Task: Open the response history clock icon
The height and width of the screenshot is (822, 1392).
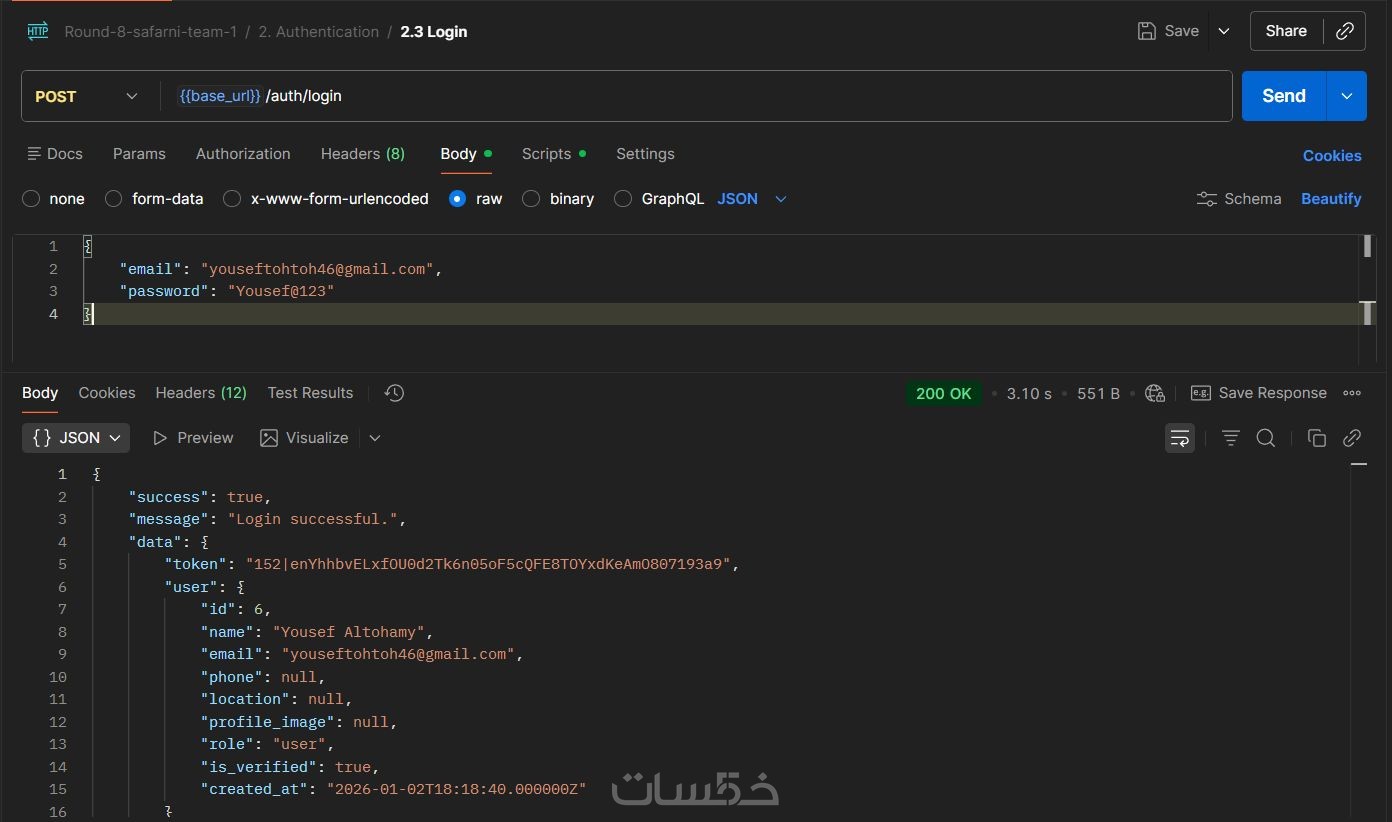Action: 394,393
